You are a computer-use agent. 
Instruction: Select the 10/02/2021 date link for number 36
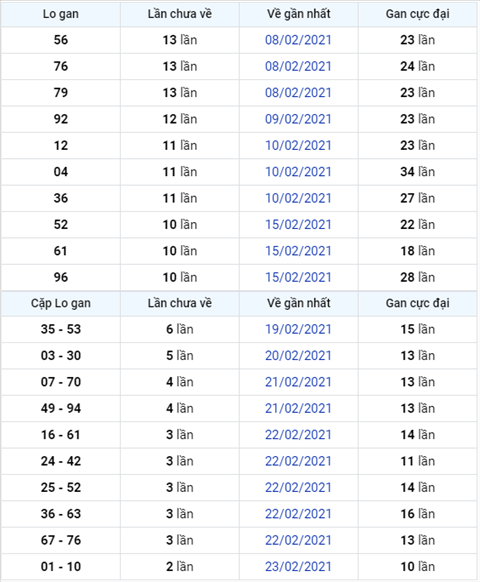click(298, 198)
